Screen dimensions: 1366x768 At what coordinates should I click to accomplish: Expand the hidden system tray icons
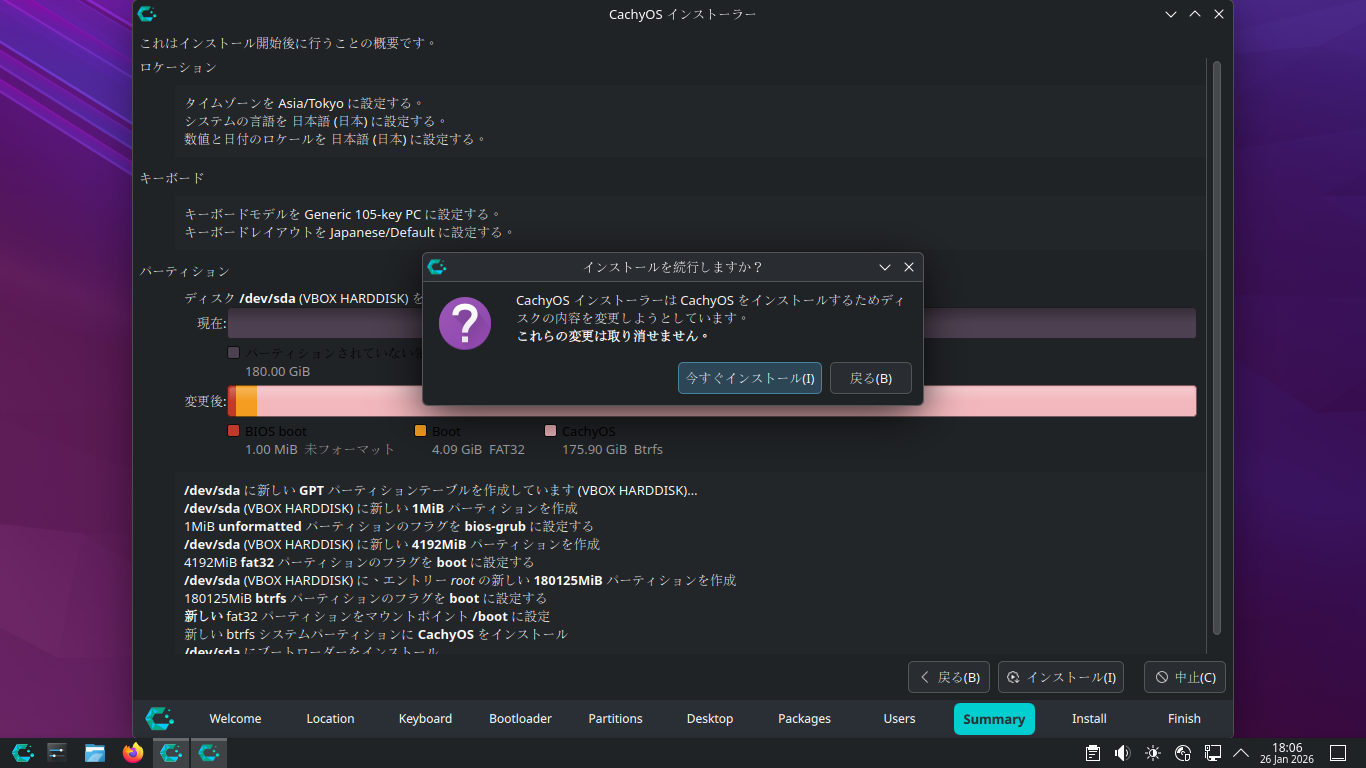click(x=1241, y=753)
